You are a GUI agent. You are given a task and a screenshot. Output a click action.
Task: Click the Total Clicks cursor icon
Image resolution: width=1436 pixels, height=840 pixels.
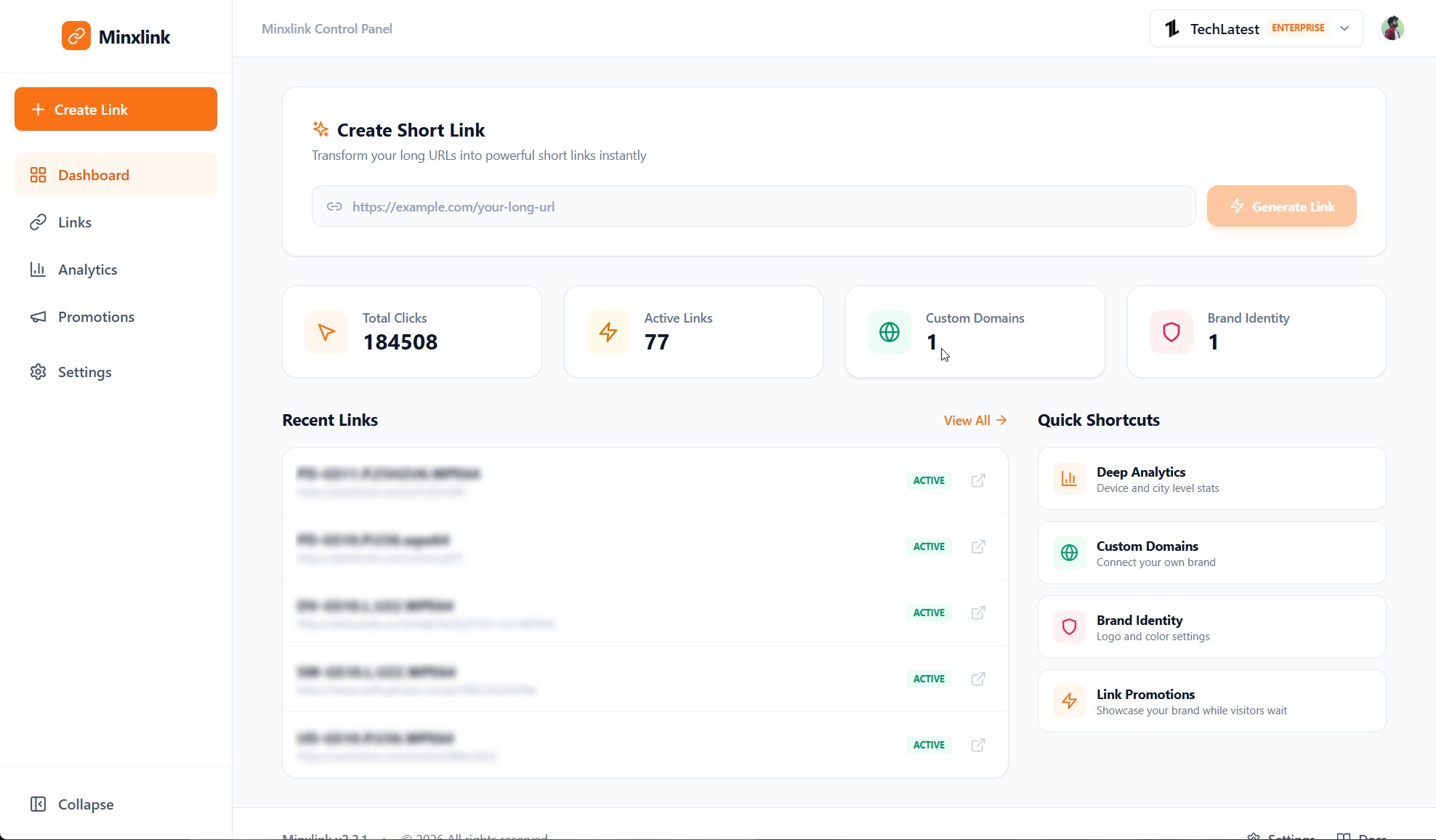click(x=326, y=332)
